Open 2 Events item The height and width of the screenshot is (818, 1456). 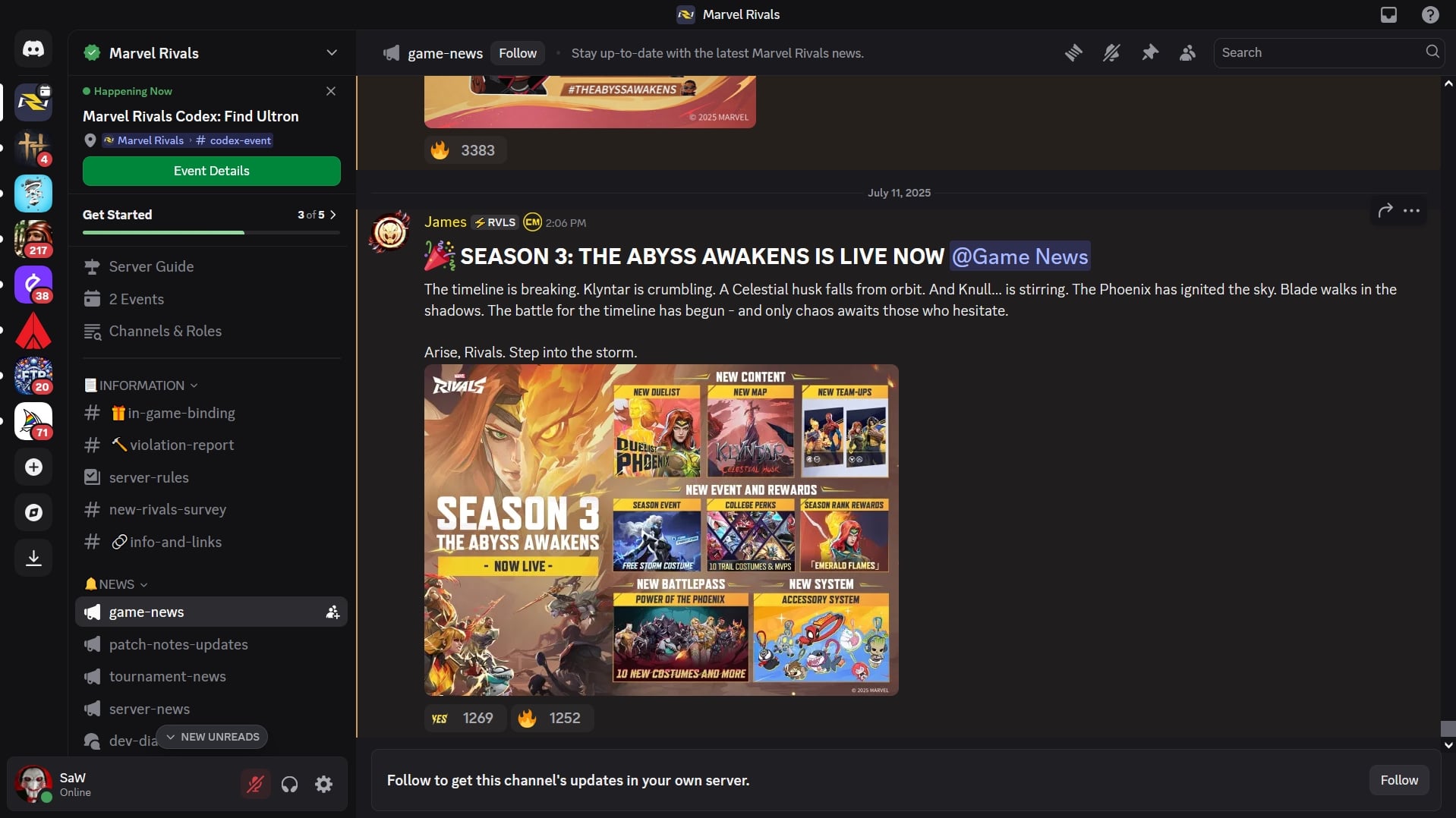tap(212, 299)
